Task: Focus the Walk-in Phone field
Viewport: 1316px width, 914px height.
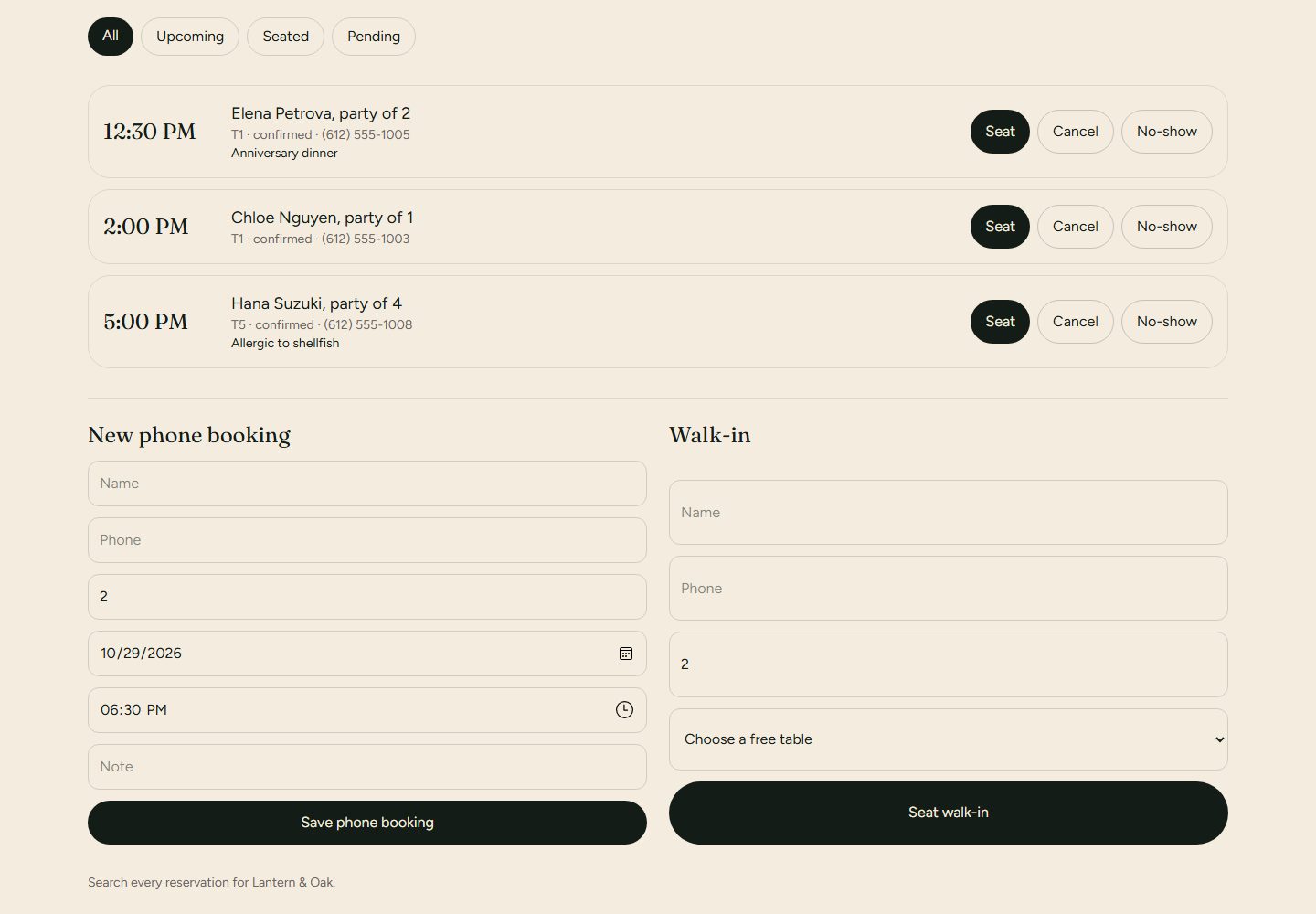Action: [949, 589]
